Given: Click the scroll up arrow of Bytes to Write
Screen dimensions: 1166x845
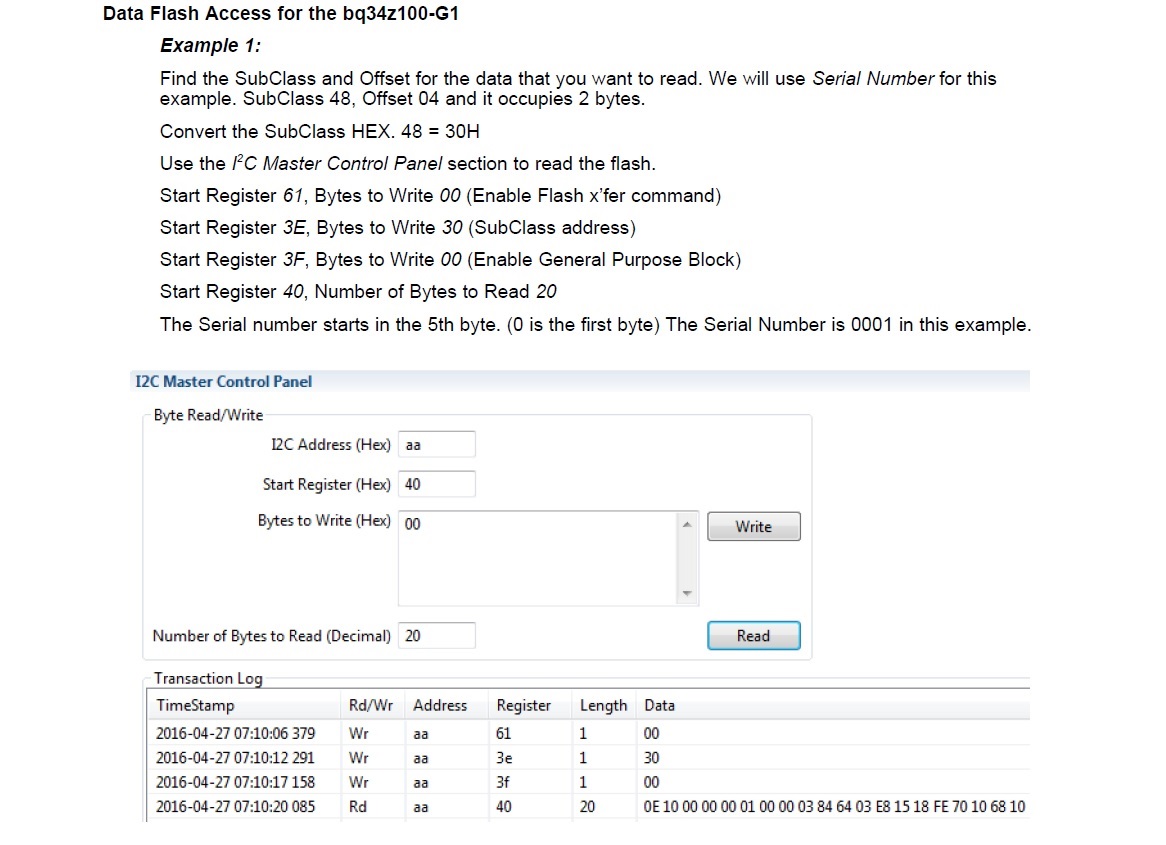Looking at the screenshot, I should pos(687,525).
